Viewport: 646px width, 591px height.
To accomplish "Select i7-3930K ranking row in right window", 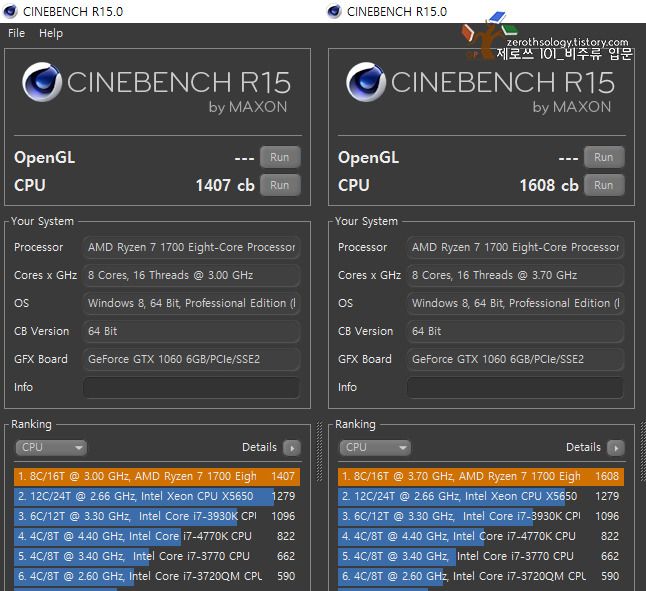I will click(481, 516).
